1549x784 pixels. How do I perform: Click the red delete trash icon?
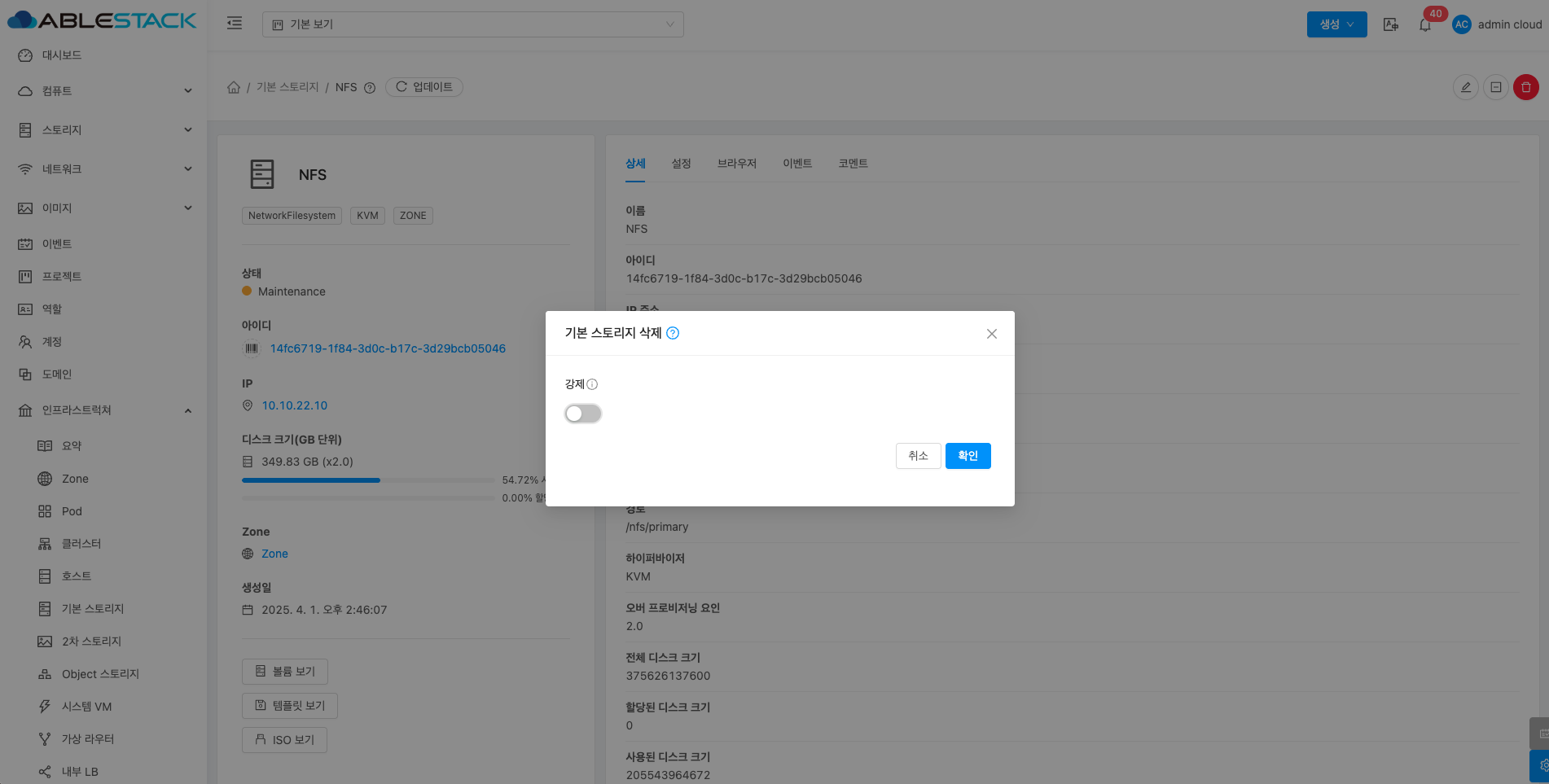pos(1525,87)
